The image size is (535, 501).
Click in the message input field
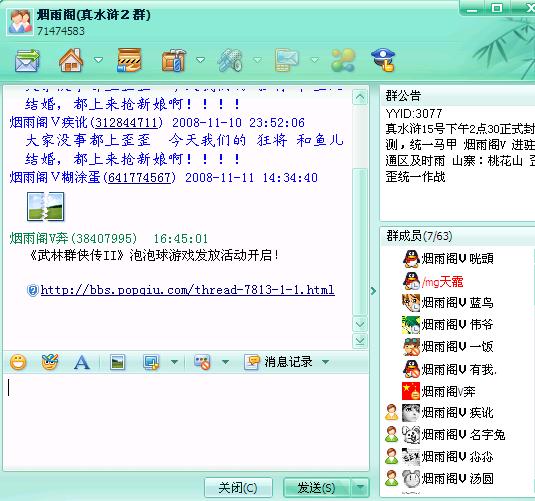186,421
